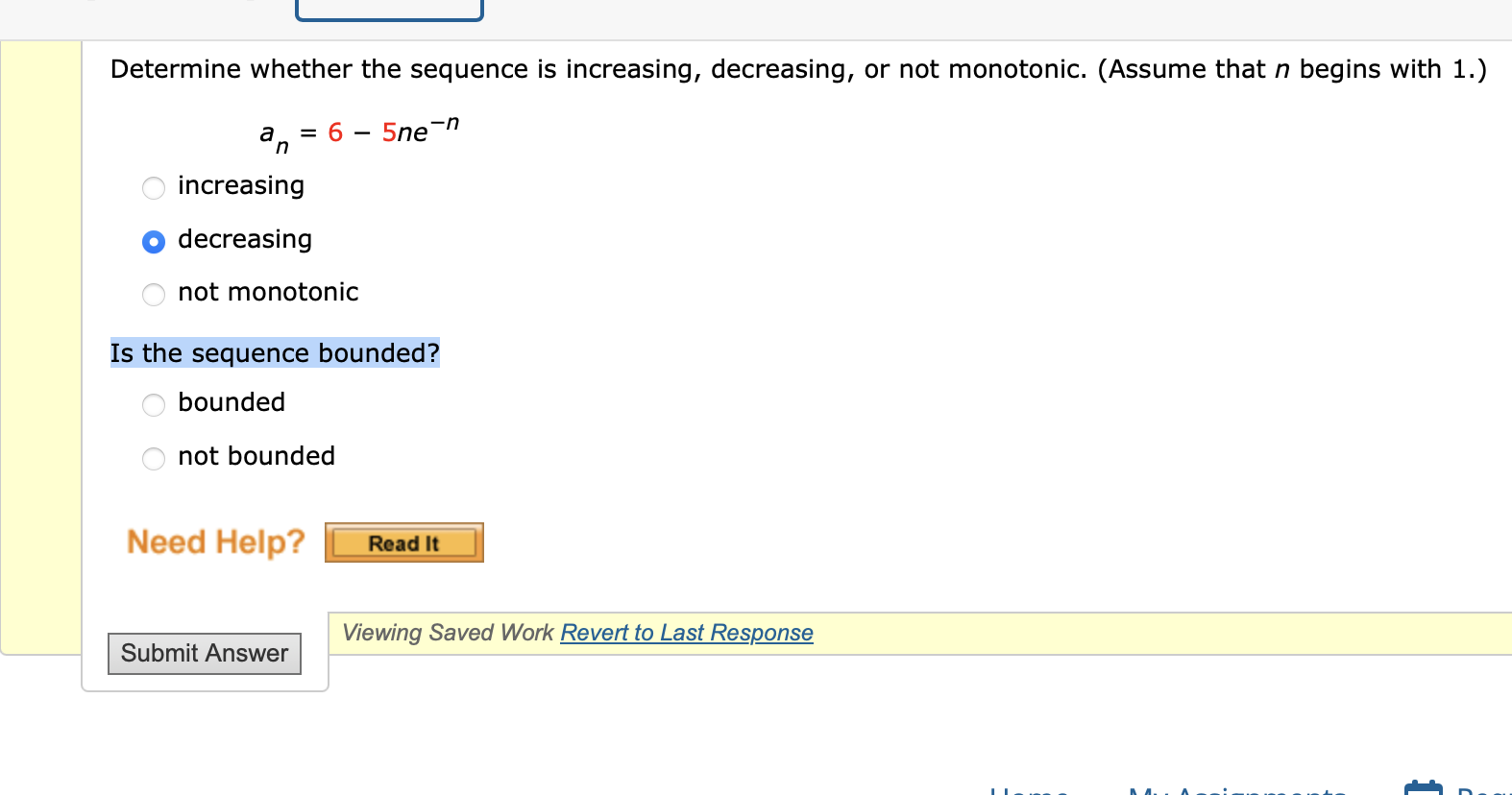Mark the sequence as 'bounded'
Image resolution: width=1512 pixels, height=795 pixels.
(154, 404)
